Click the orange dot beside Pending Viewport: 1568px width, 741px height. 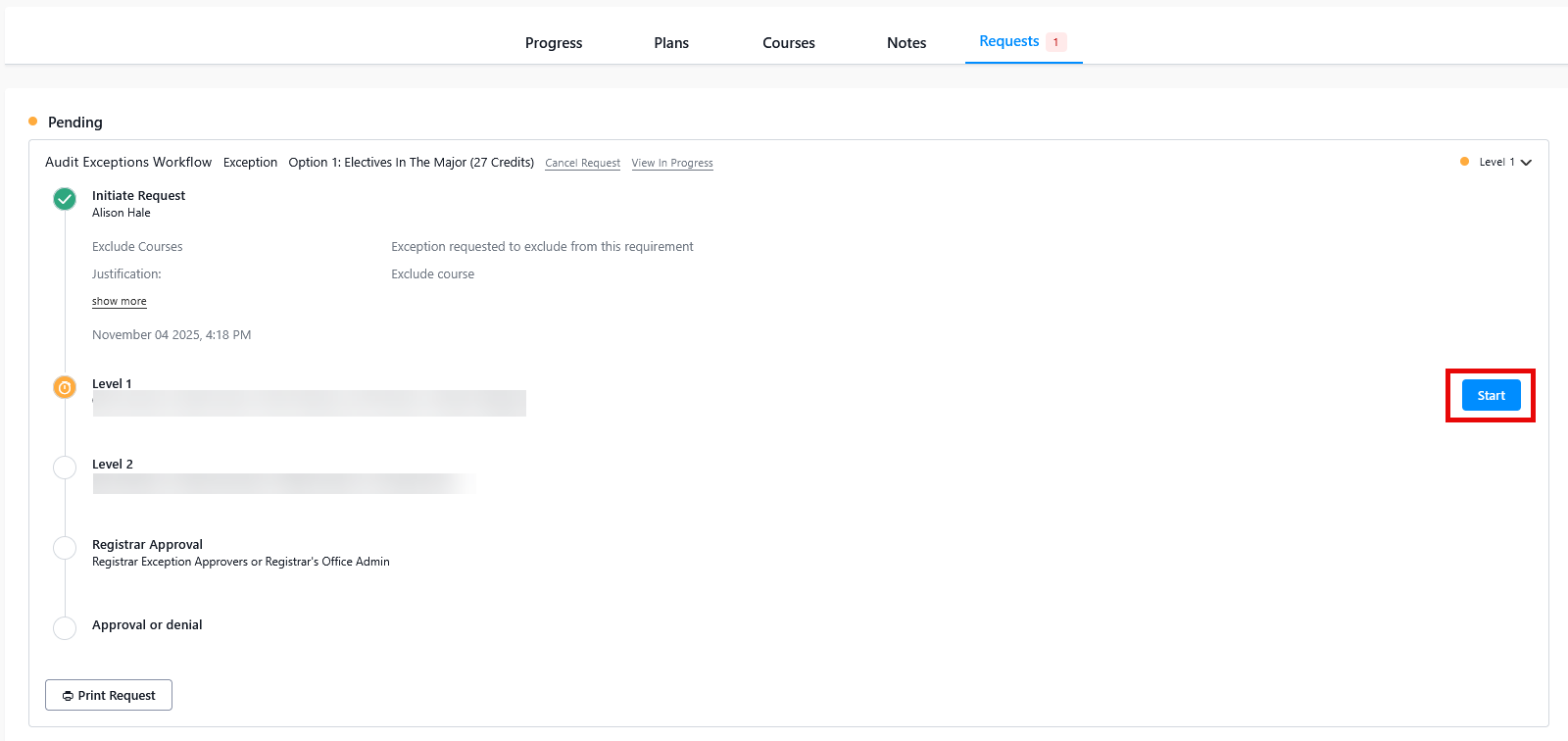coord(33,122)
